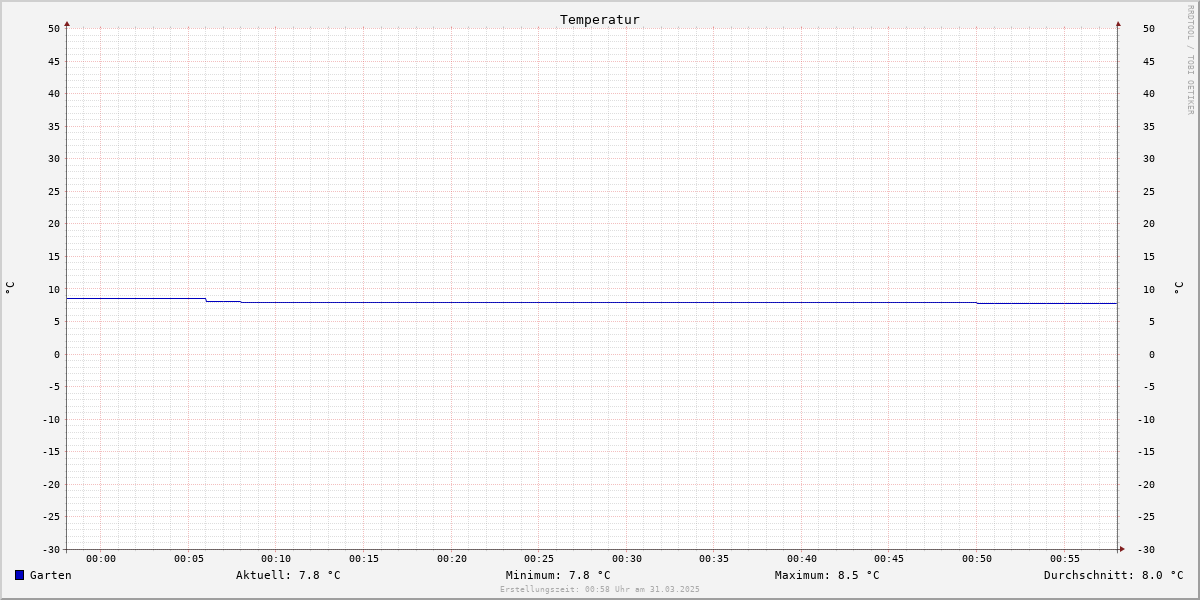Click the time axis end arrow marker
This screenshot has width=1200, height=600.
(x=1121, y=548)
